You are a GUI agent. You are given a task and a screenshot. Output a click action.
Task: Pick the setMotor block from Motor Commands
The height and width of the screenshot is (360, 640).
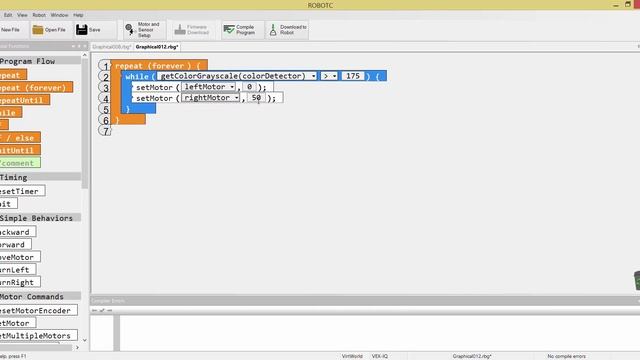click(x=18, y=323)
